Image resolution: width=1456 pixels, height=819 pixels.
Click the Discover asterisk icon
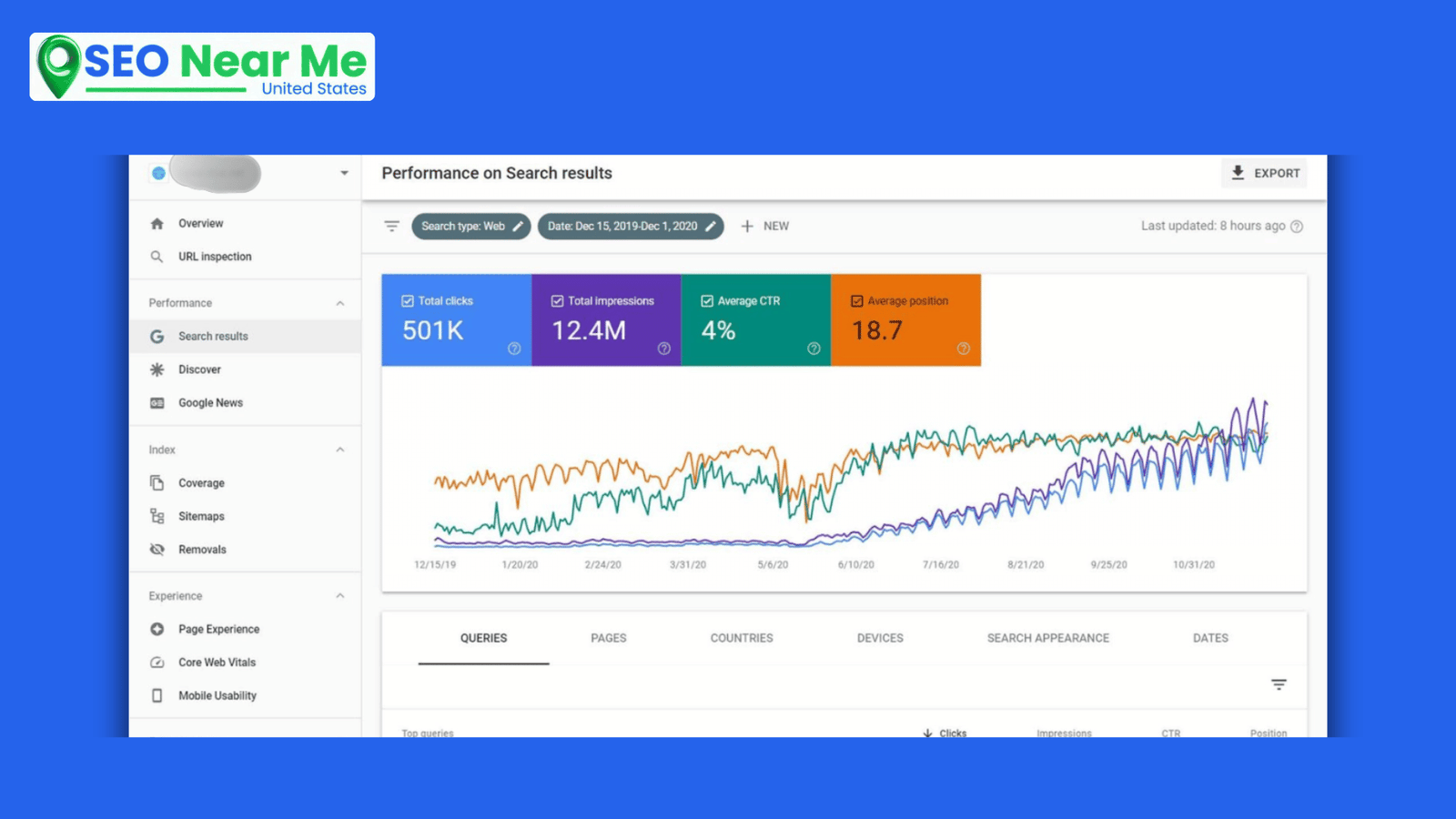157,369
